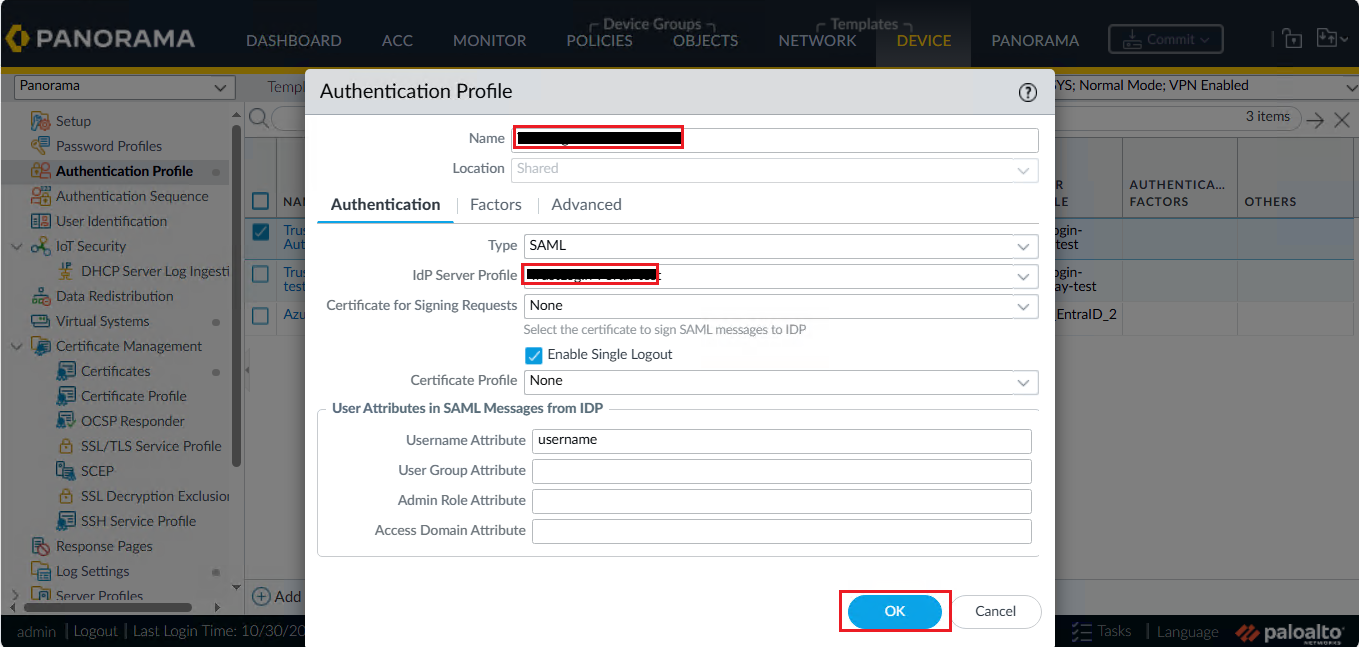Click OK to save the profile
The image size is (1359, 647).
point(894,611)
